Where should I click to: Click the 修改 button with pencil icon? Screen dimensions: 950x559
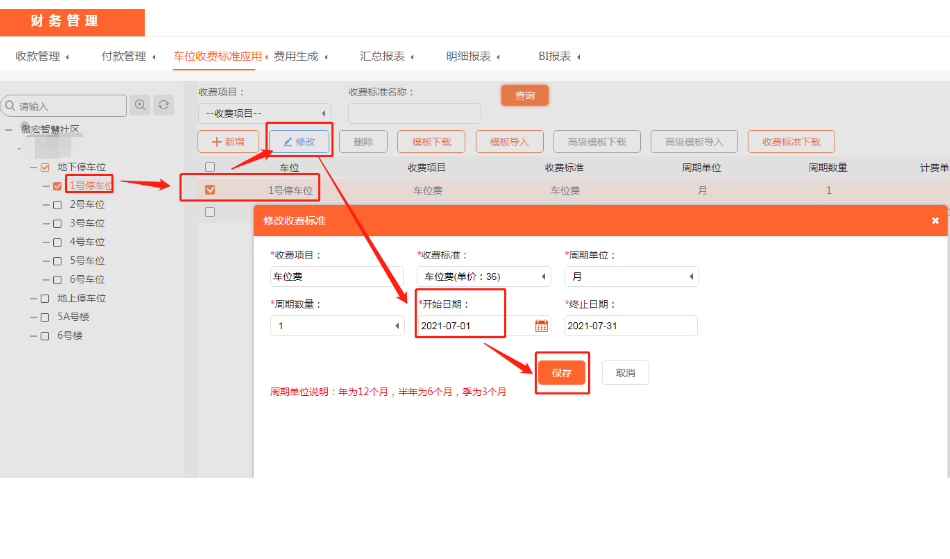point(299,142)
